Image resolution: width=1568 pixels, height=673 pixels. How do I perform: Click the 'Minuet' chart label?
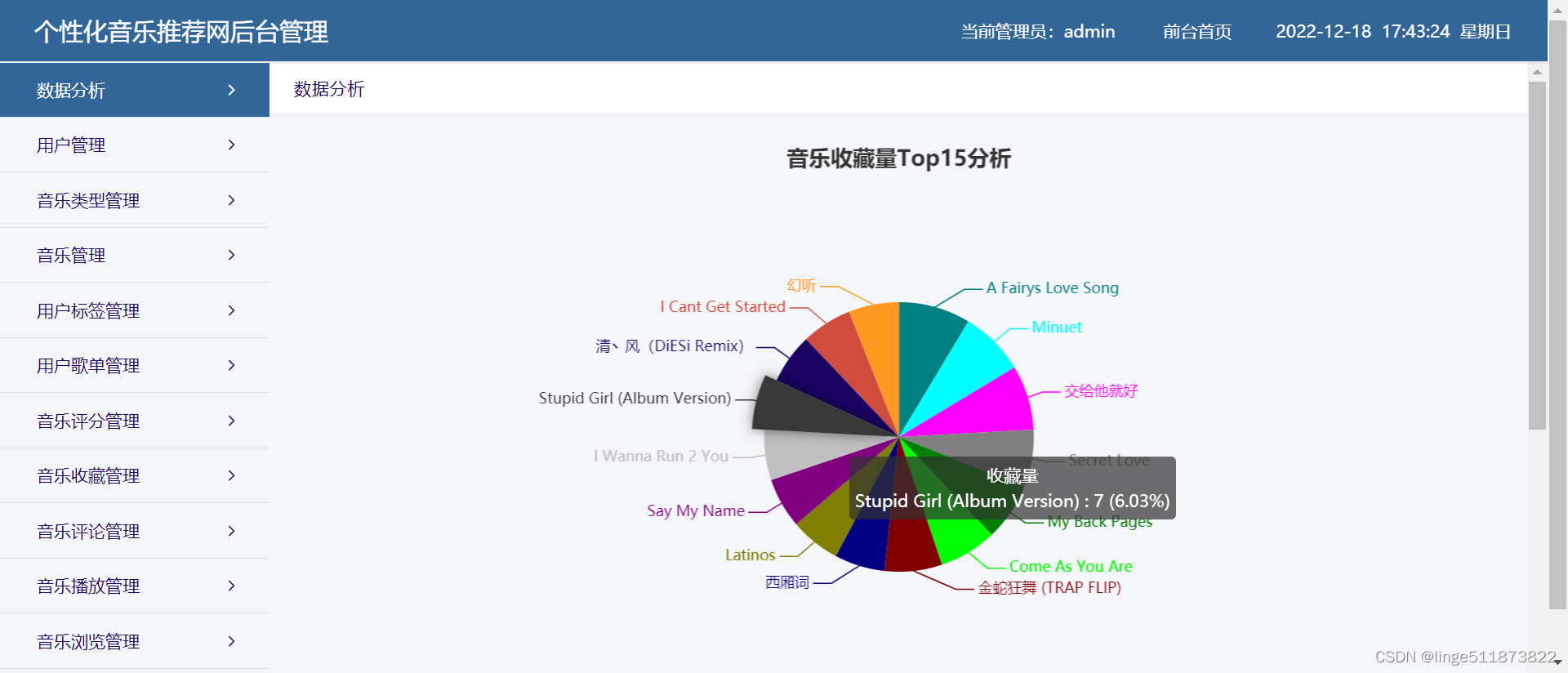tap(1057, 327)
